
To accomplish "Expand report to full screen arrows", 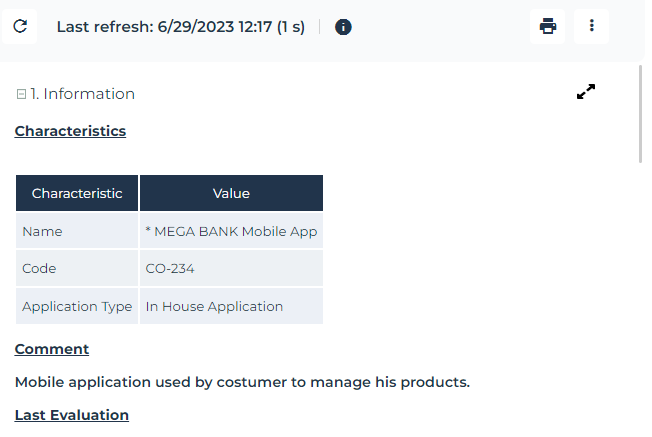I will 586,92.
